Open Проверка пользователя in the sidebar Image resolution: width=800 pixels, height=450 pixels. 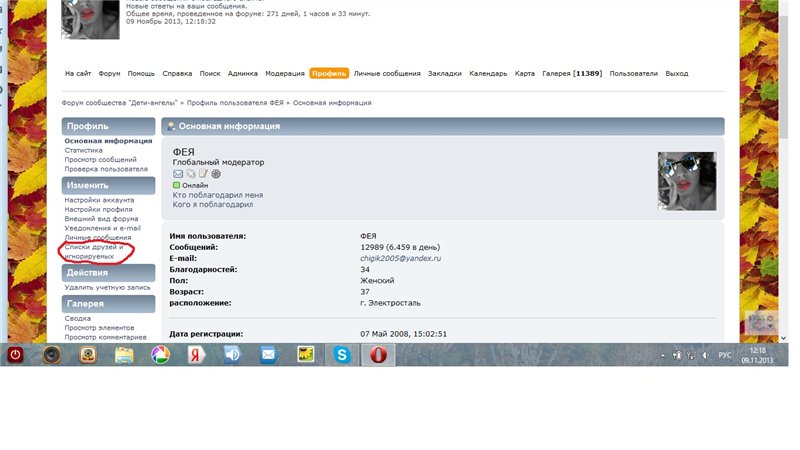click(106, 169)
